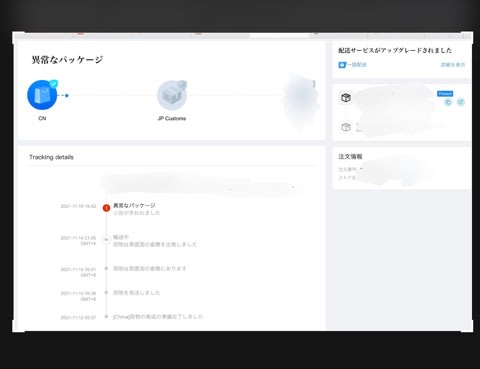Click the 一括配送 link text
The height and width of the screenshot is (369, 480).
tap(357, 65)
